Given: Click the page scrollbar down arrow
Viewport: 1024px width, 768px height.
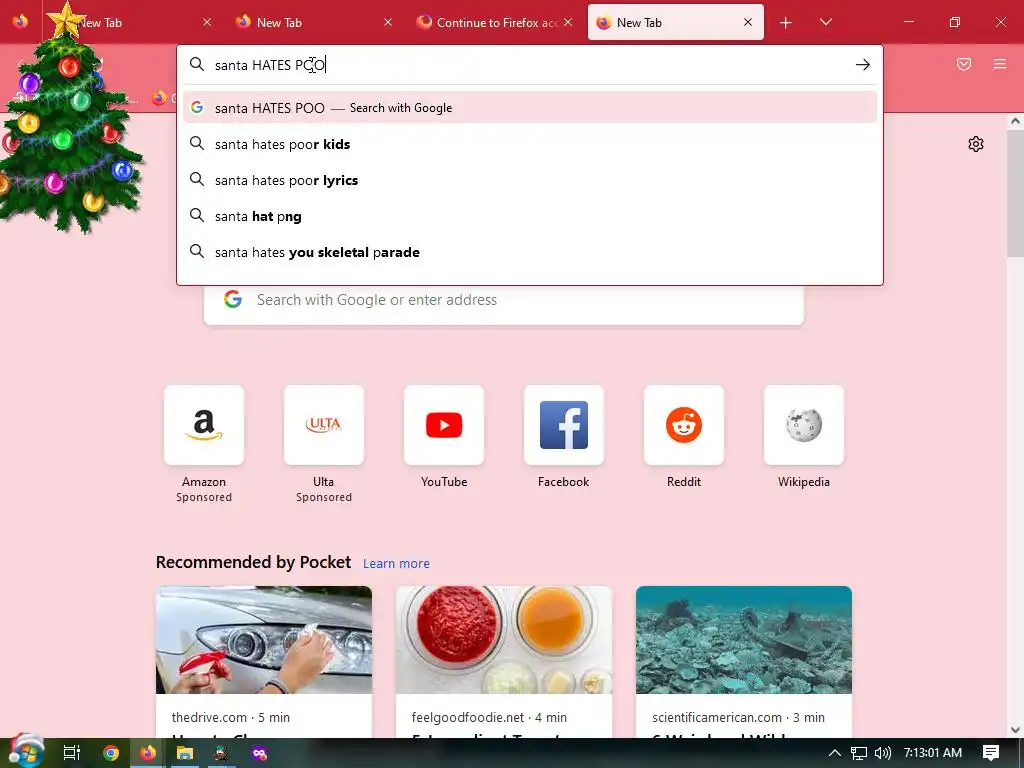Looking at the screenshot, I should point(1015,729).
